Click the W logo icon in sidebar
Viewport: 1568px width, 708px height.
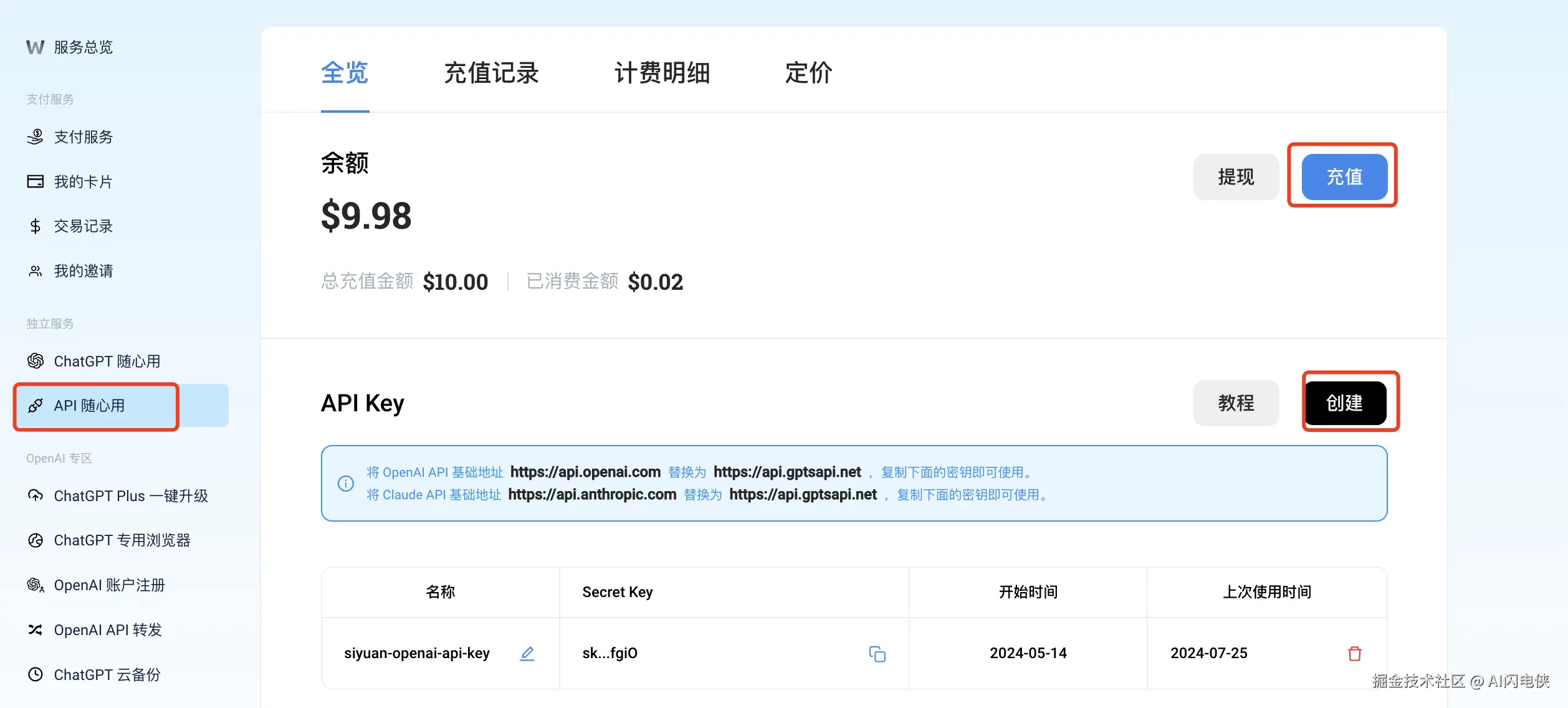coord(35,47)
